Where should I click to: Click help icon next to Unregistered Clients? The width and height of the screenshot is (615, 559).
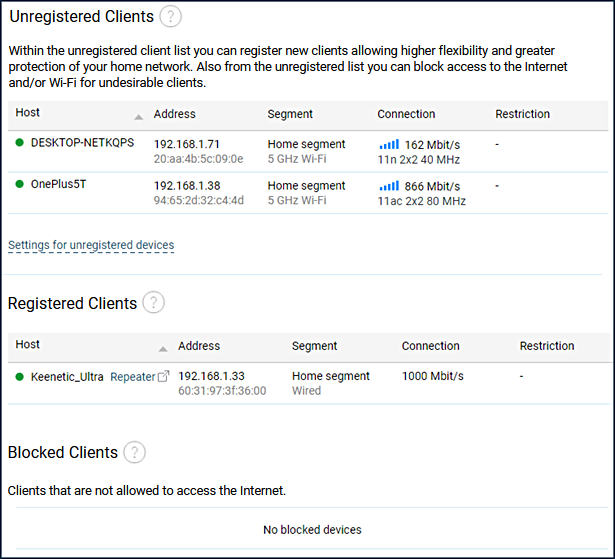[171, 16]
